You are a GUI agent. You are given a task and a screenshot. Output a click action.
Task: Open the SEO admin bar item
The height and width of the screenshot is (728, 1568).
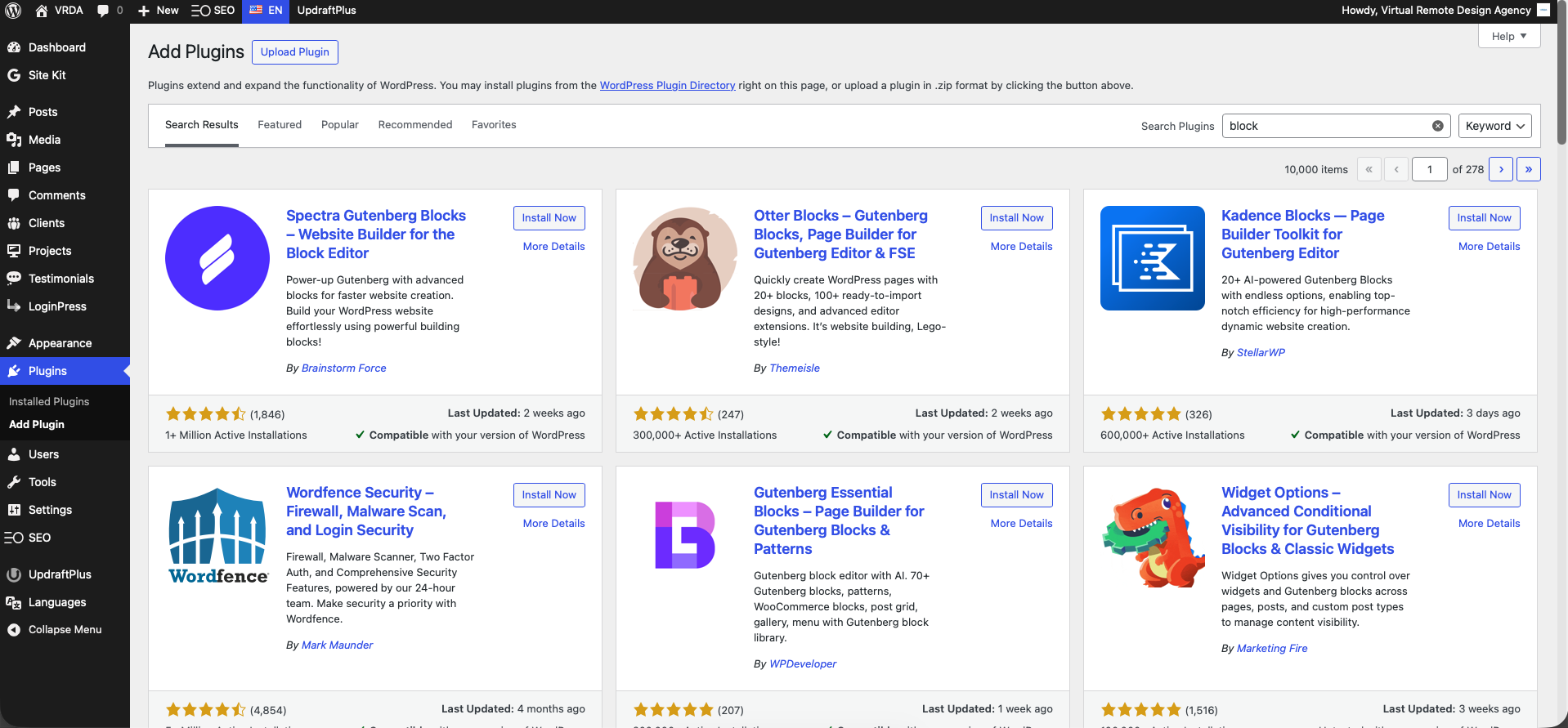click(x=213, y=11)
